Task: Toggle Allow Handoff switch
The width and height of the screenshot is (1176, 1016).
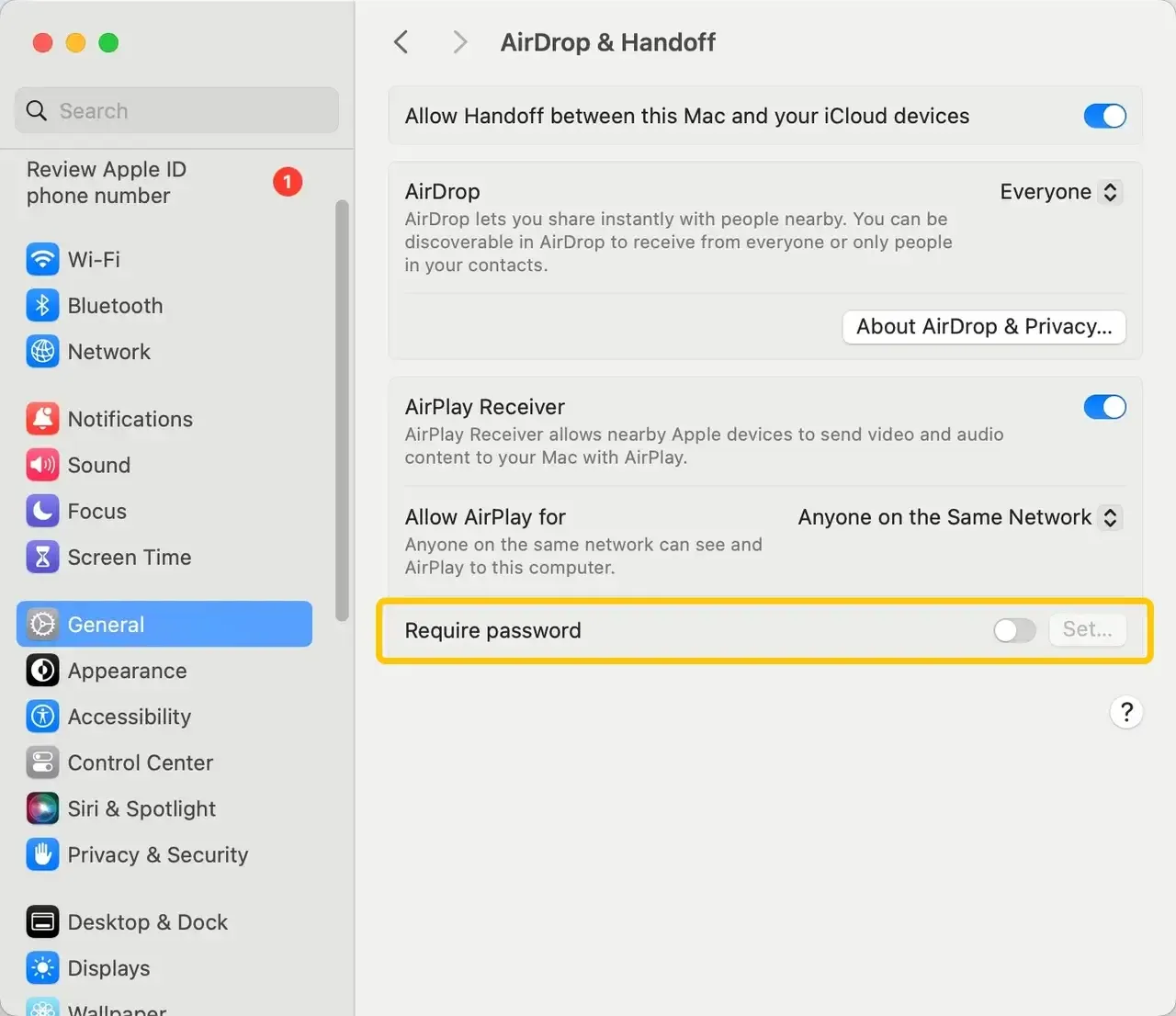Action: [x=1105, y=116]
